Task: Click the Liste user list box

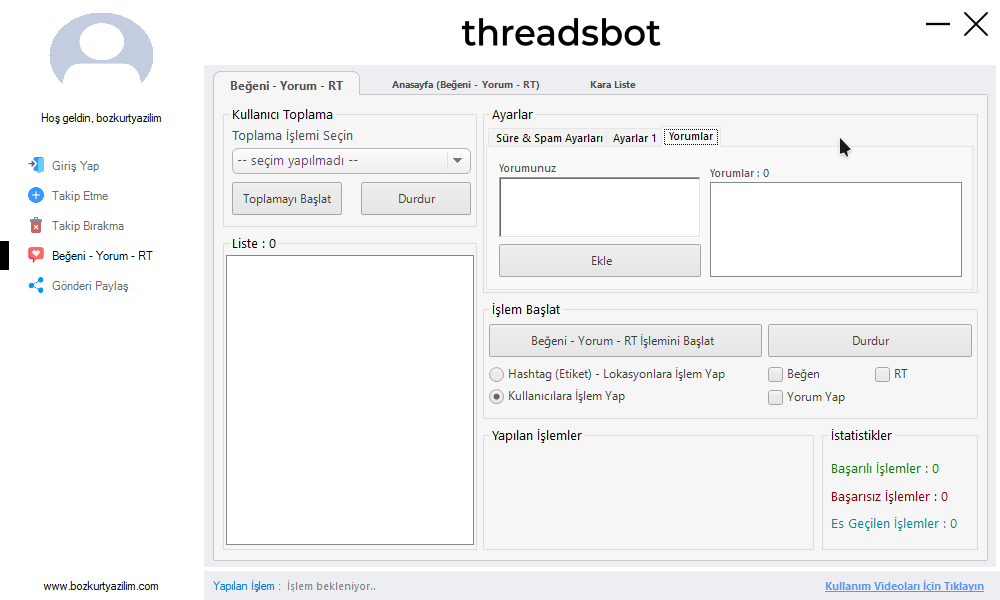Action: (x=350, y=400)
